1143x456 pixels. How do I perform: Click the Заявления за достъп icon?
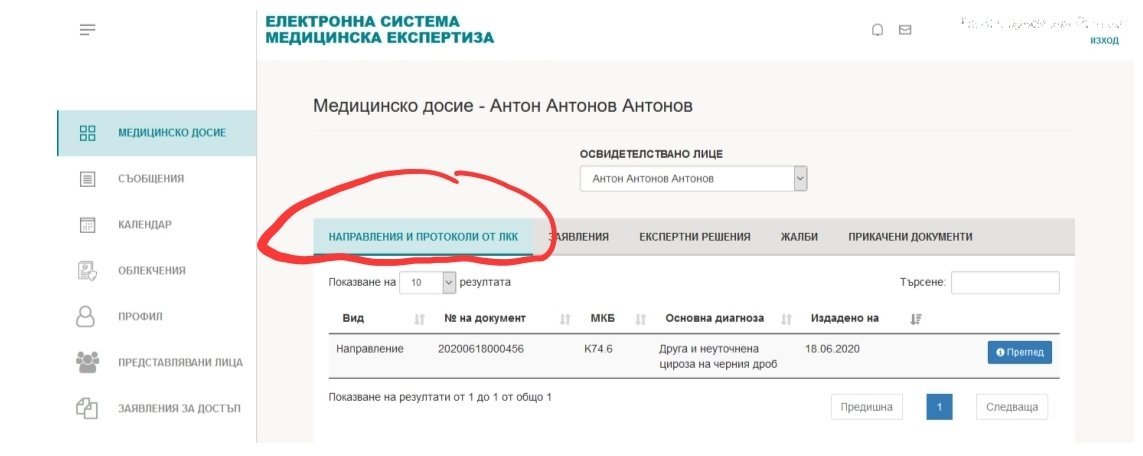pos(87,408)
